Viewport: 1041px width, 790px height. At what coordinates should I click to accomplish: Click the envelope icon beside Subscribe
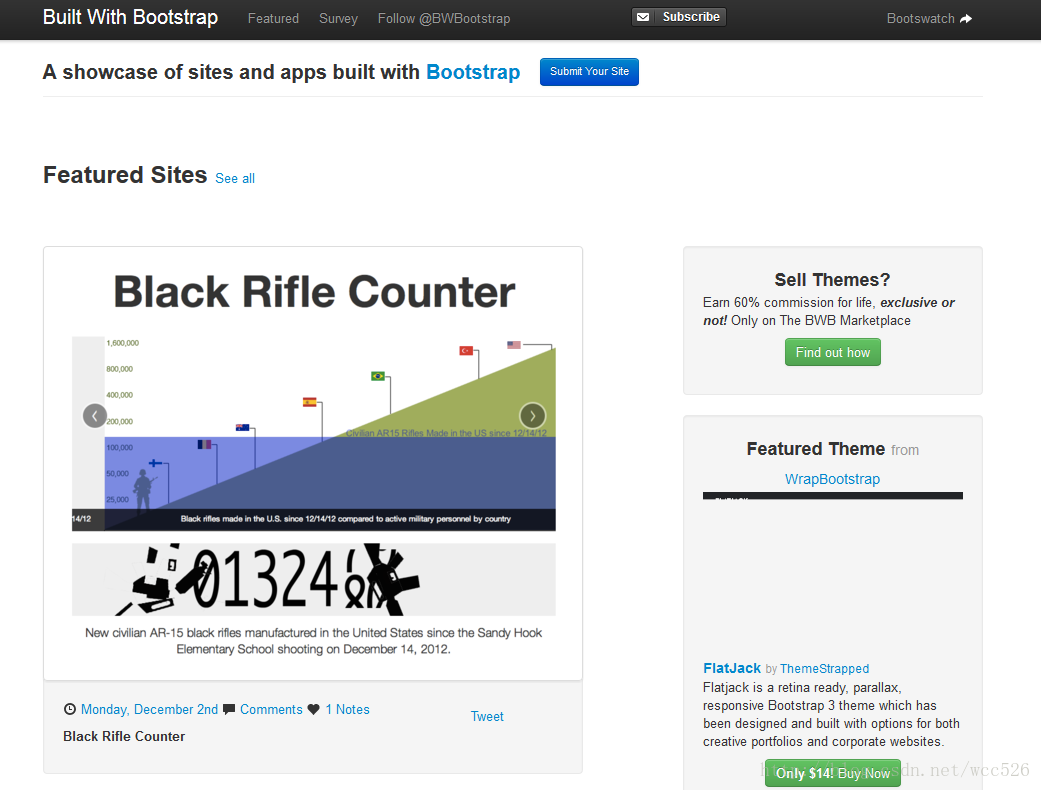(x=643, y=17)
